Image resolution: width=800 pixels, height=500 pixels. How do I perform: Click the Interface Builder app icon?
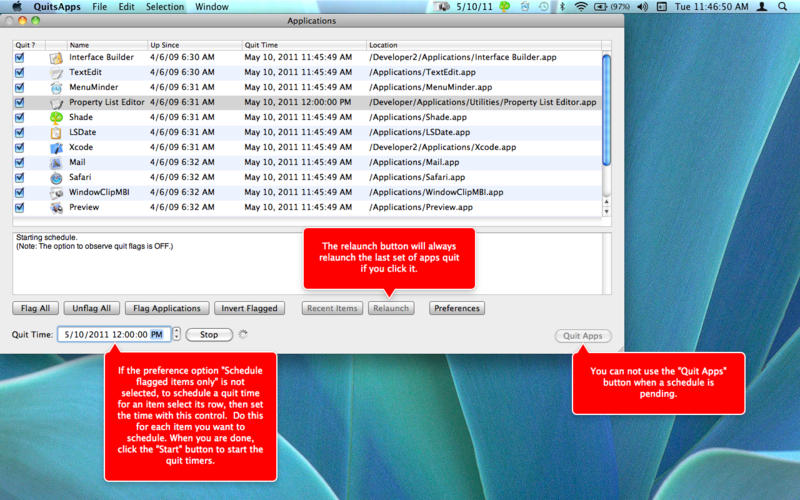pyautogui.click(x=56, y=58)
